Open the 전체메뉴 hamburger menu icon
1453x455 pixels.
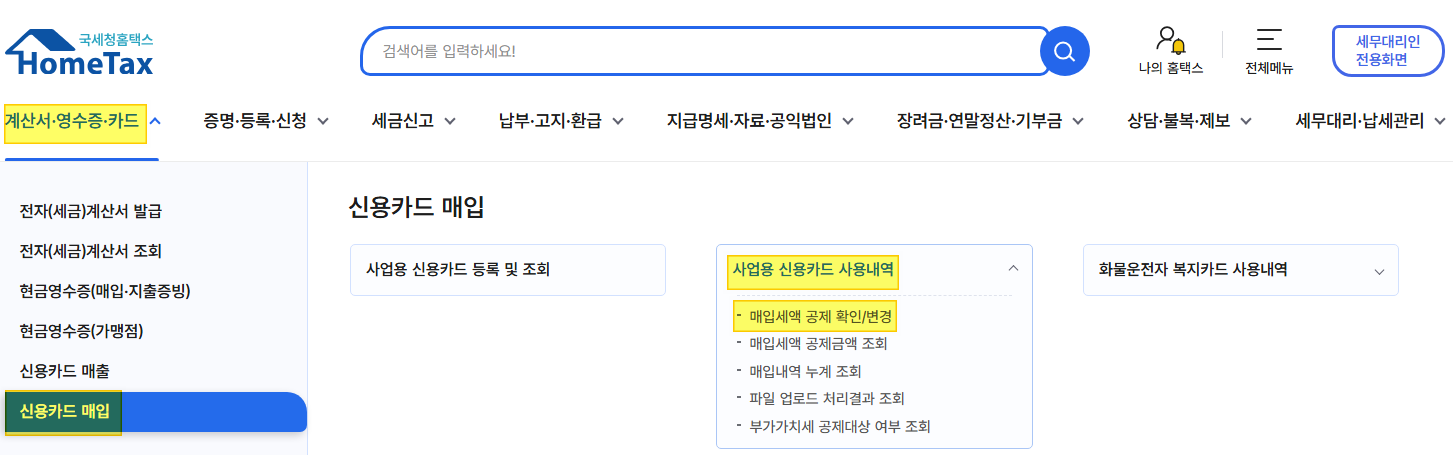tap(1269, 41)
